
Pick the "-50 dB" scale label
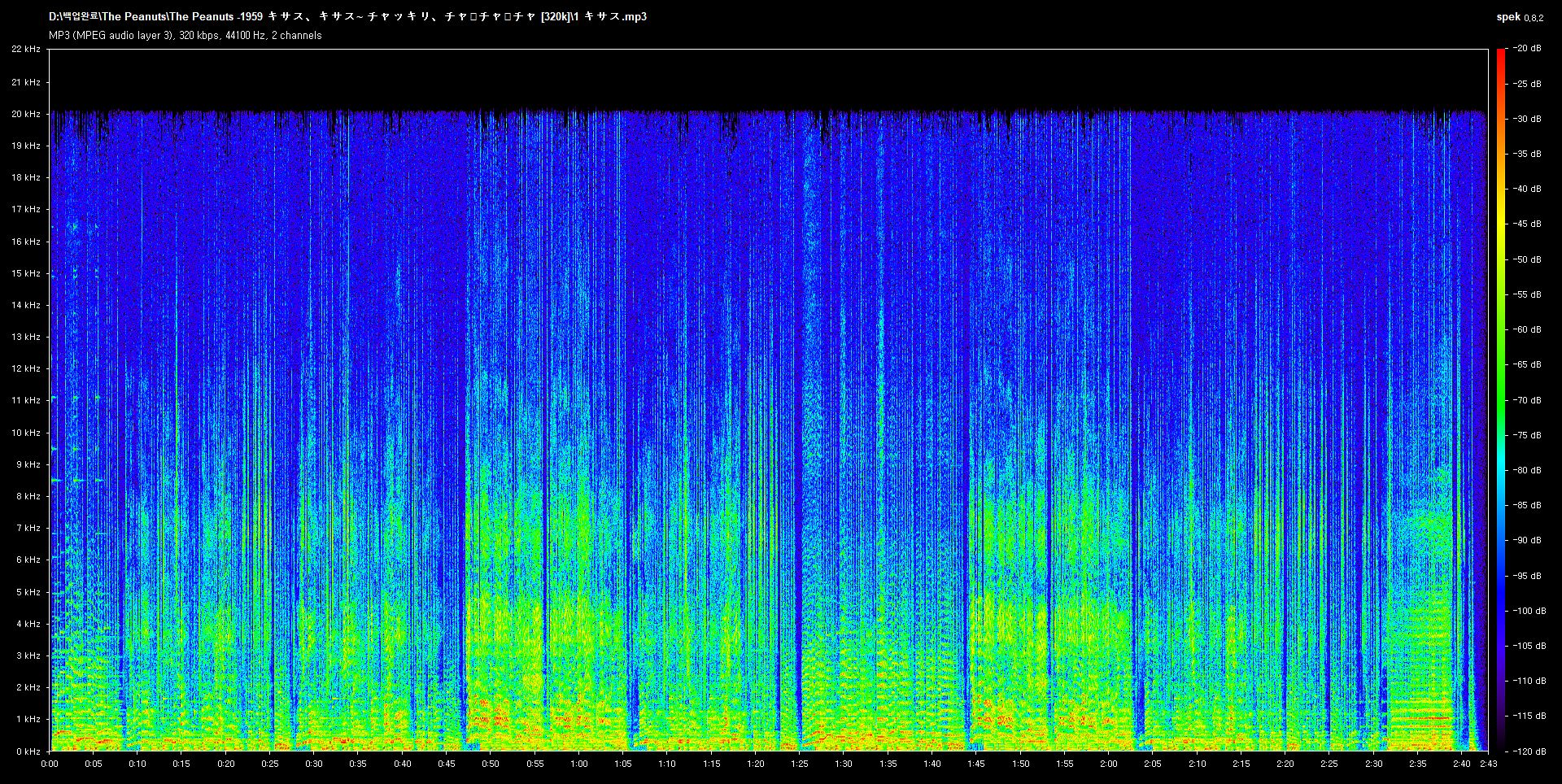coord(1527,259)
